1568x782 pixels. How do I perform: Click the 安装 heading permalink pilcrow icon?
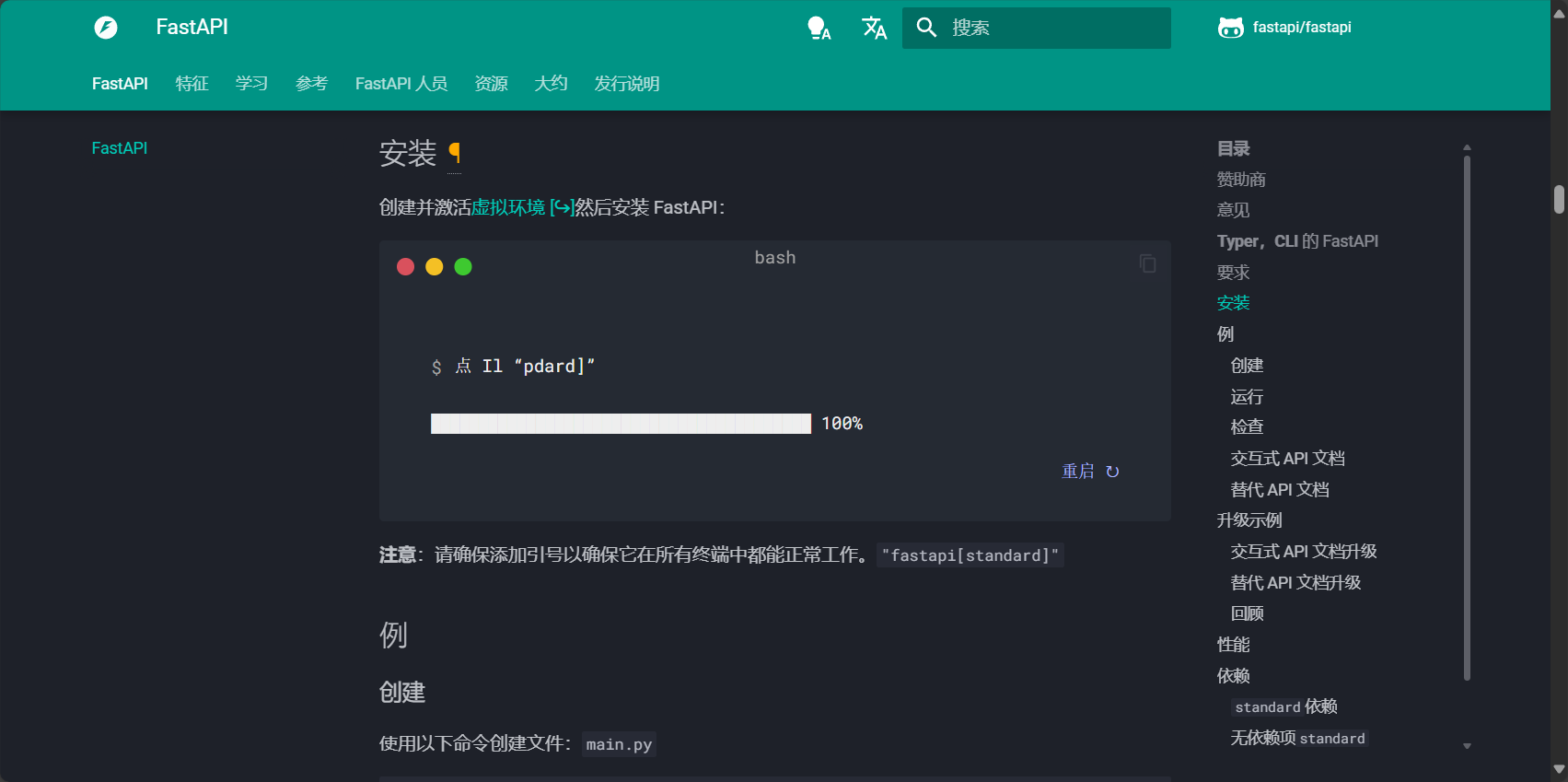click(x=454, y=153)
